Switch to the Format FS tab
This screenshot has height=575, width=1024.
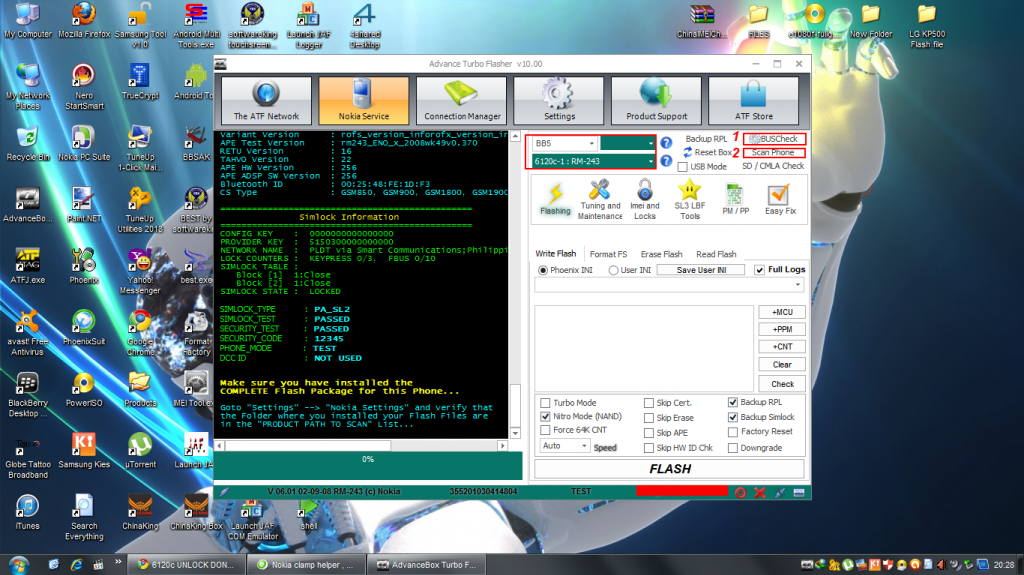(x=608, y=254)
